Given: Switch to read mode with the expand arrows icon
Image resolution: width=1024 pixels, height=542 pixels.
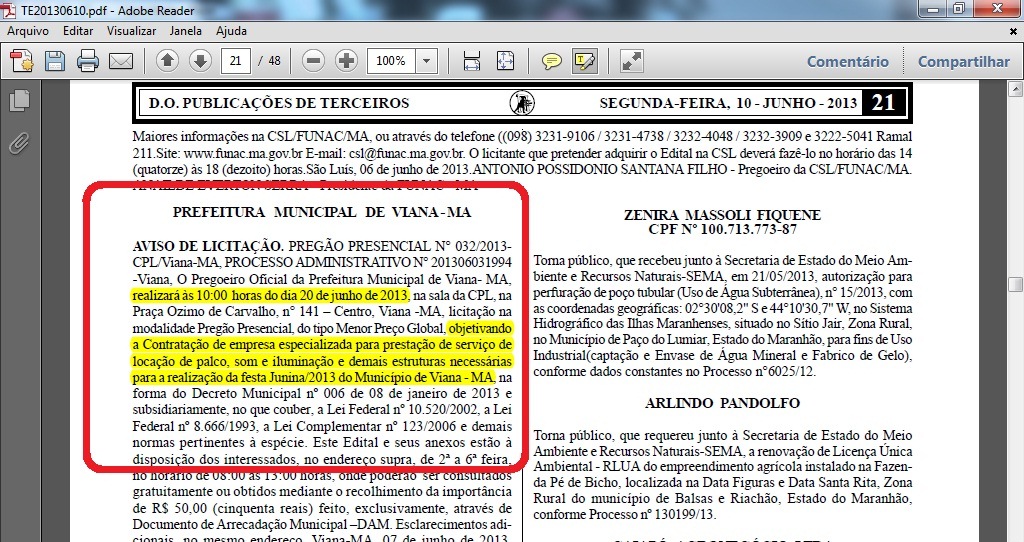Looking at the screenshot, I should [631, 61].
